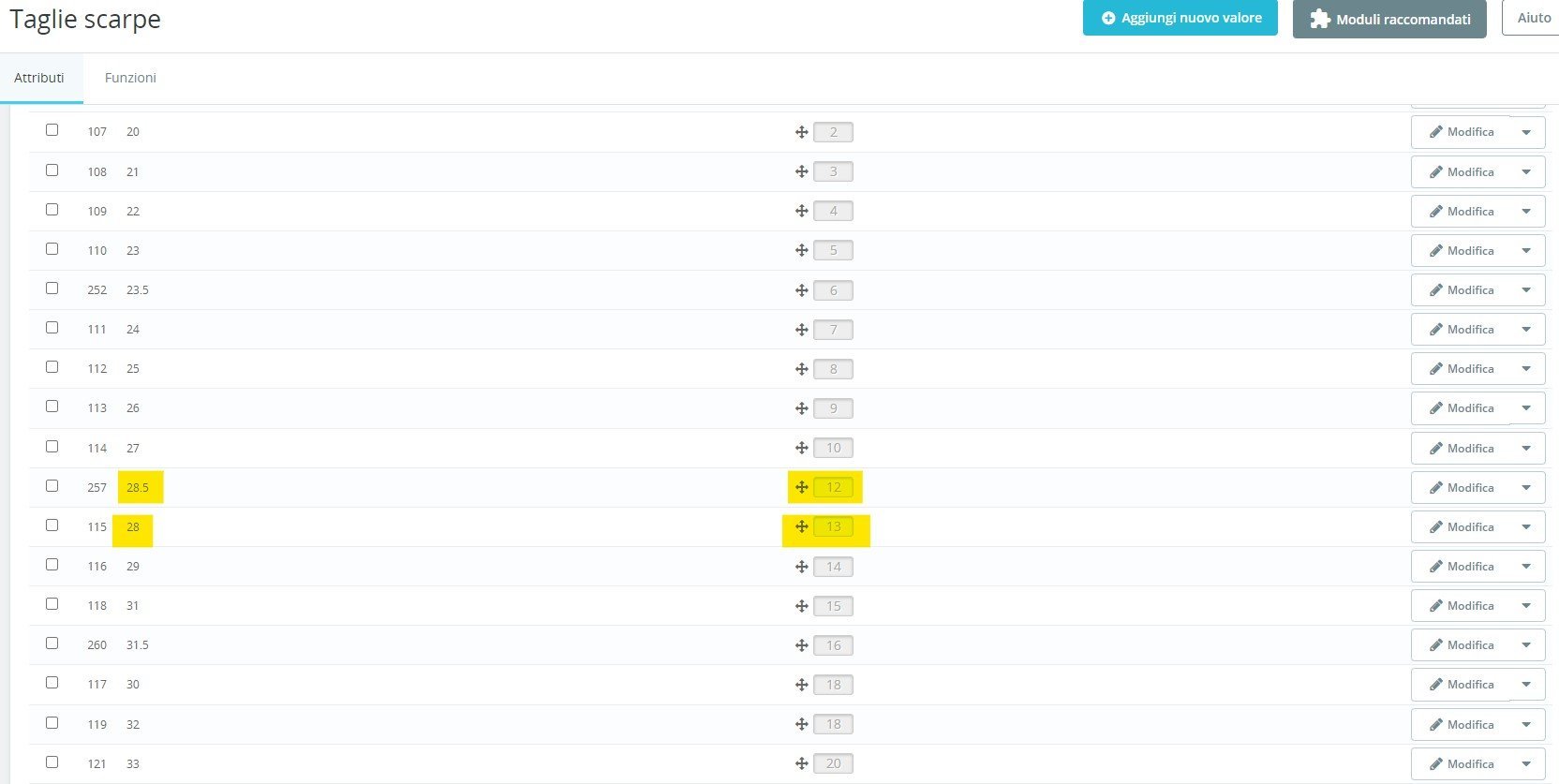
Task: Click the position field showing 12
Action: [x=833, y=487]
